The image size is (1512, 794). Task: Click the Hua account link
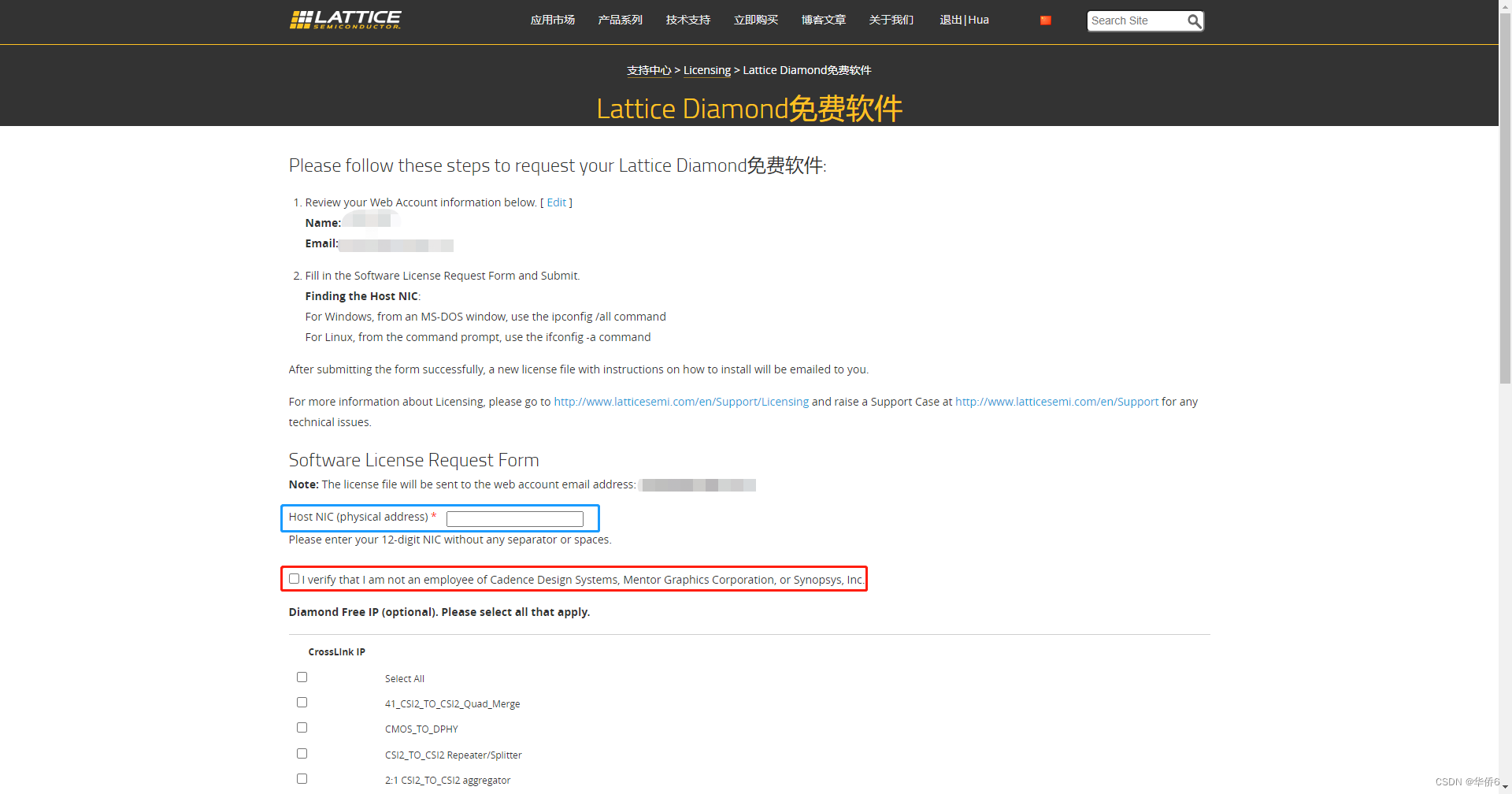(979, 20)
